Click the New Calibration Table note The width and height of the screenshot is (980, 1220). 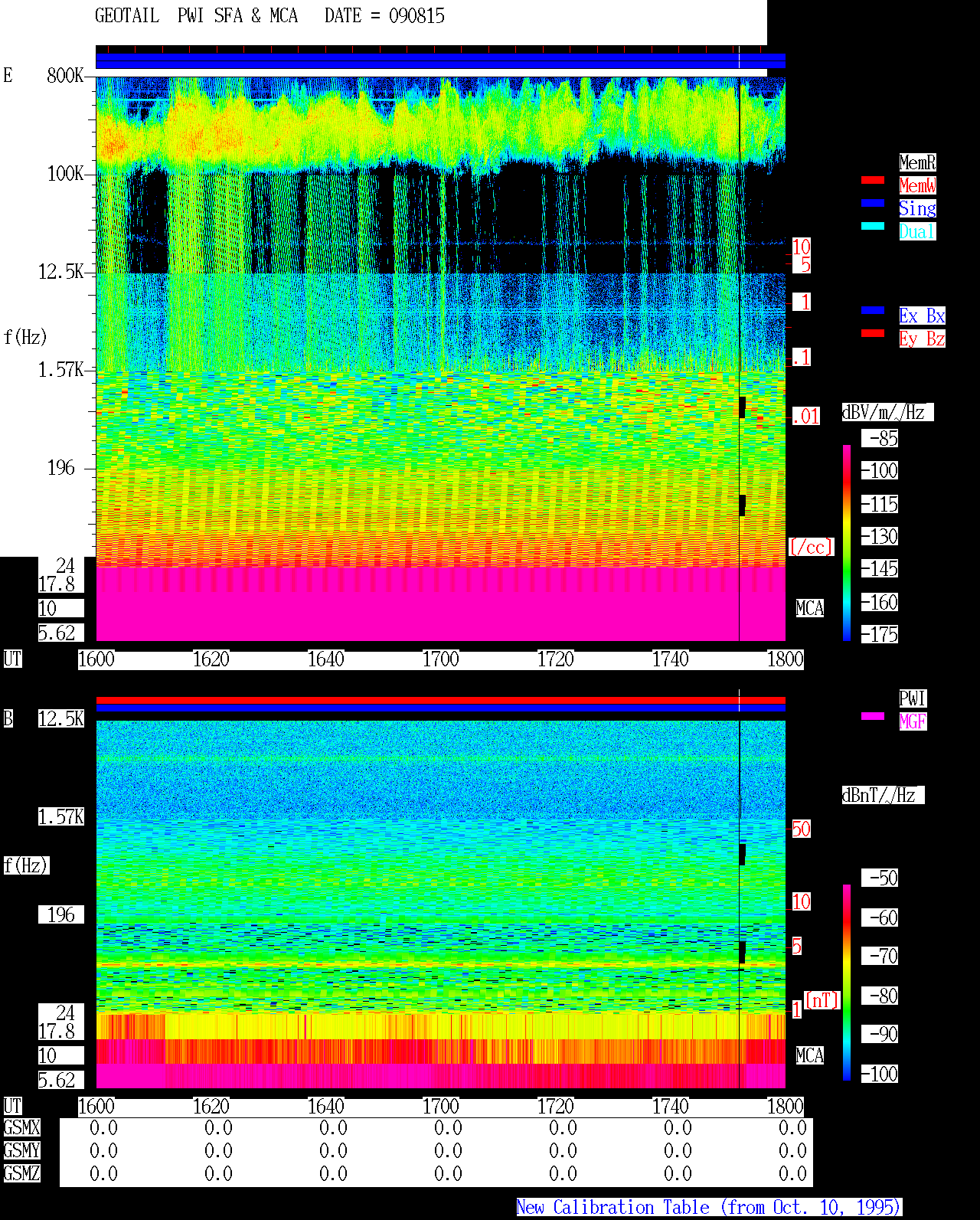(x=709, y=1207)
